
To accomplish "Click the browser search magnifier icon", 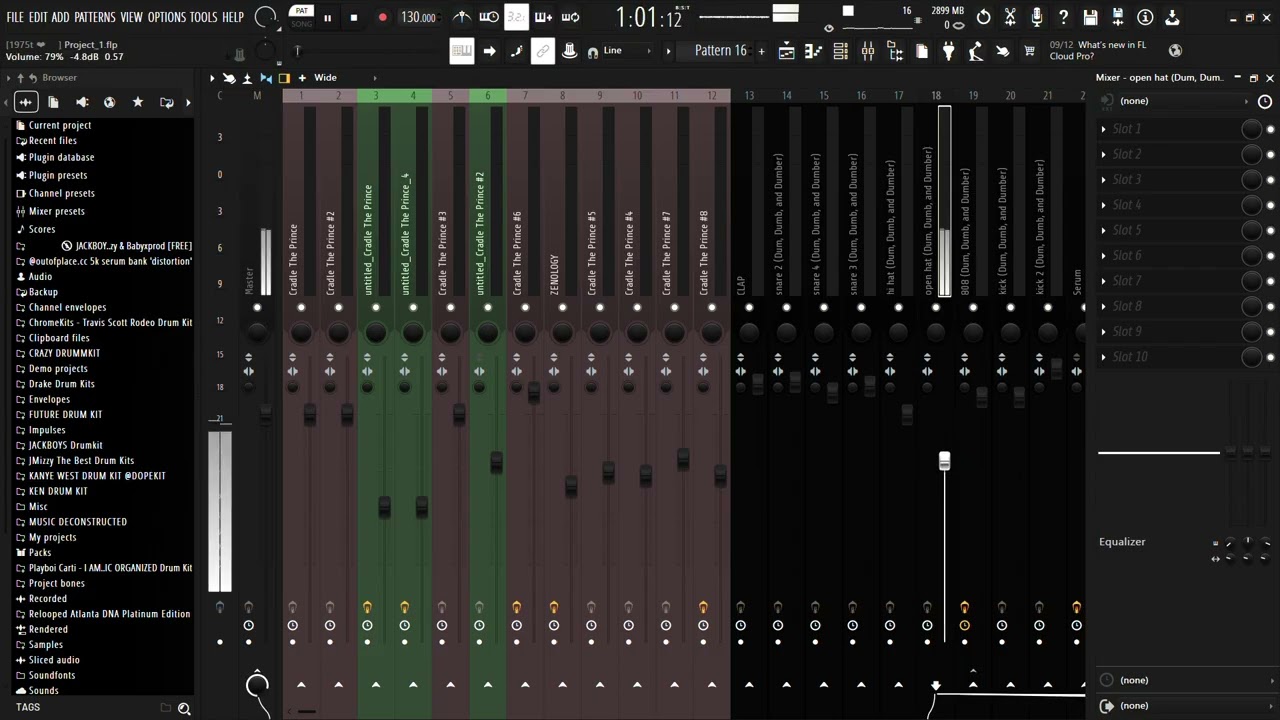I will pos(184,708).
